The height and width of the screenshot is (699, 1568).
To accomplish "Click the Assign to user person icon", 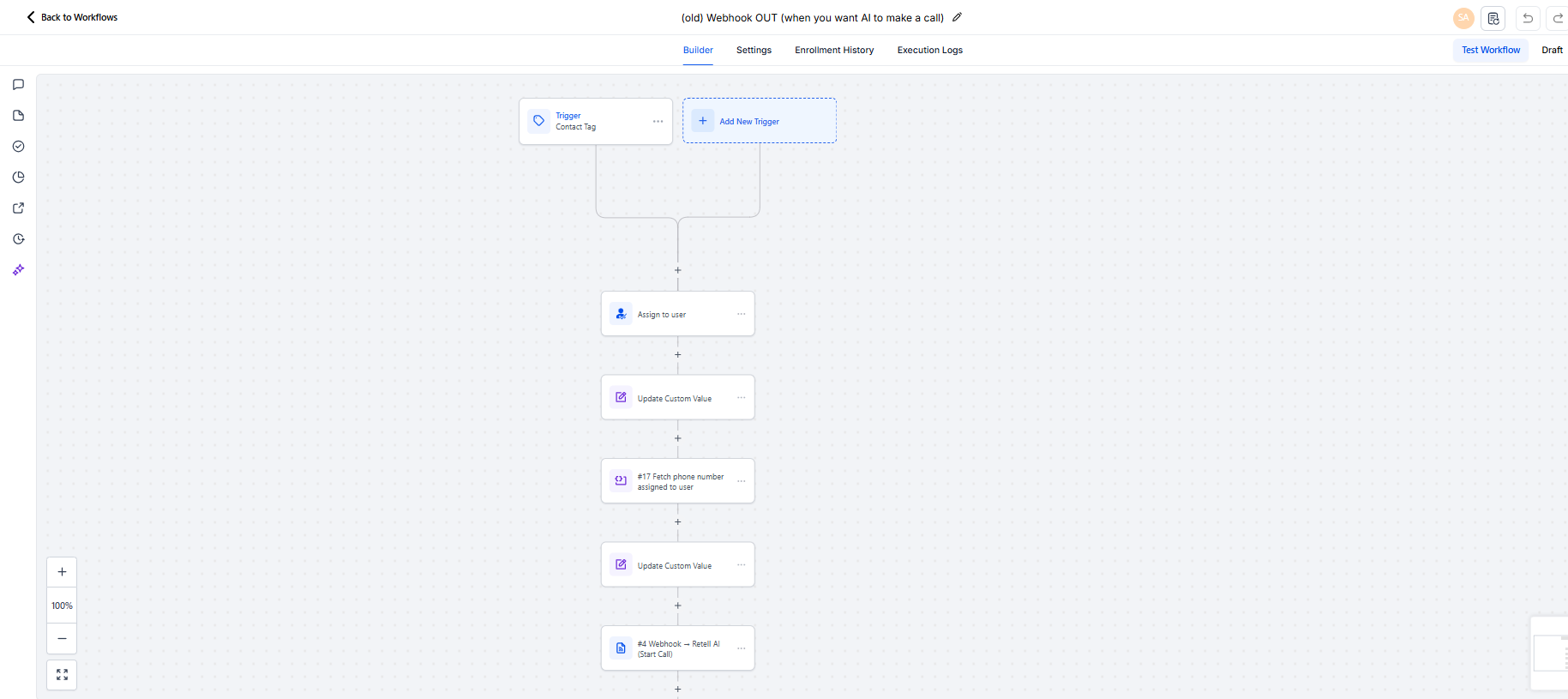I will tap(621, 314).
